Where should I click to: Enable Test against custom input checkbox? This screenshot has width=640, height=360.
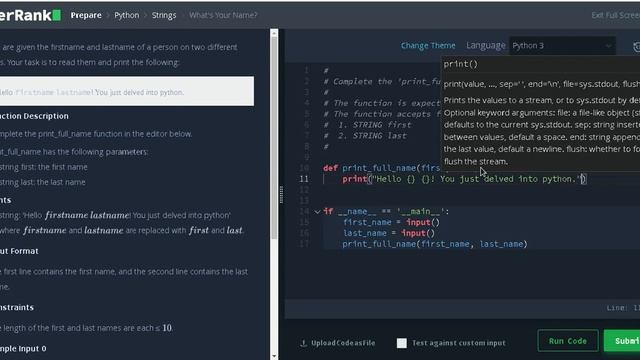tap(402, 343)
